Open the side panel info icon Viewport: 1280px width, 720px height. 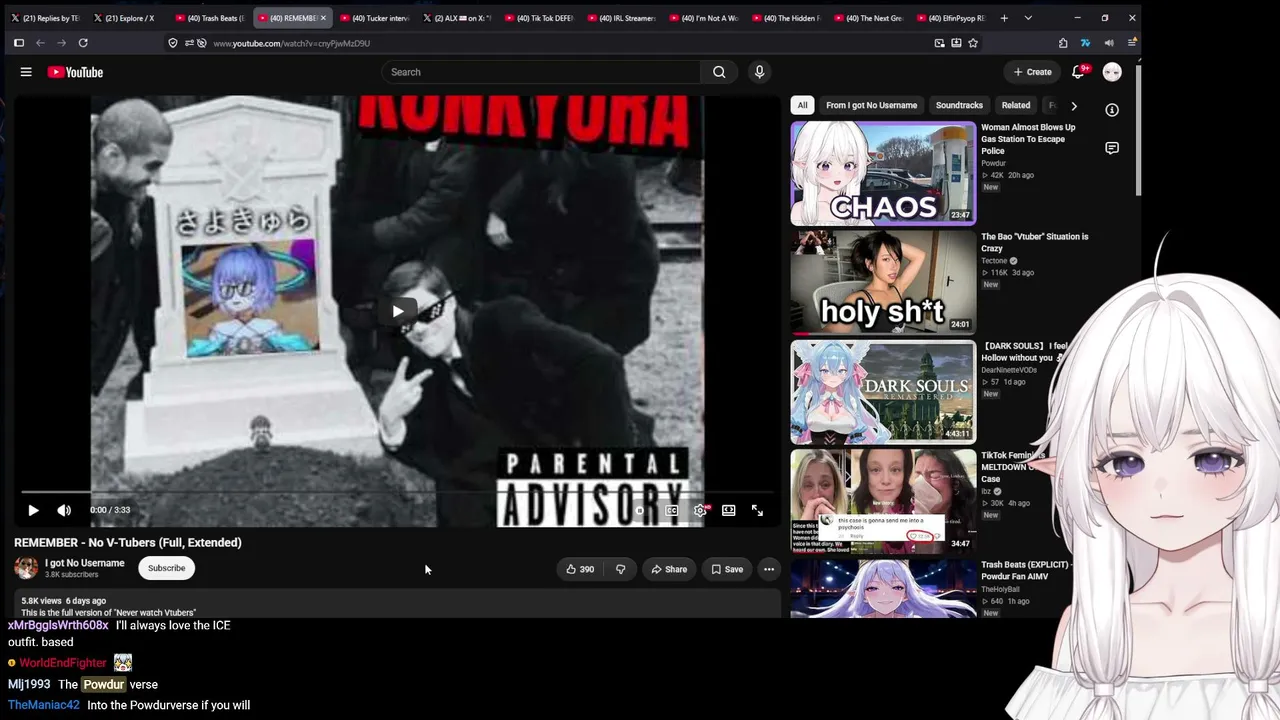1112,110
